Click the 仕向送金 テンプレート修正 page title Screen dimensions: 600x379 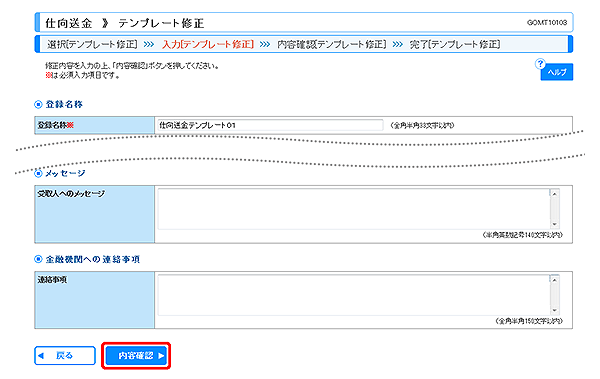125,23
